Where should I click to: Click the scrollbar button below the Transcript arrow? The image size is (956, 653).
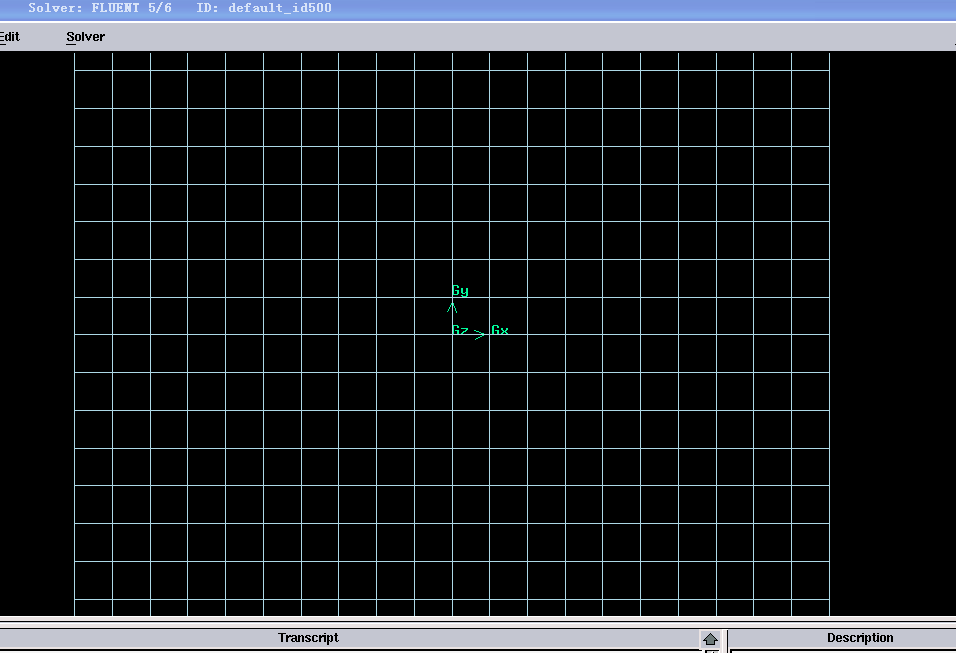(x=710, y=650)
